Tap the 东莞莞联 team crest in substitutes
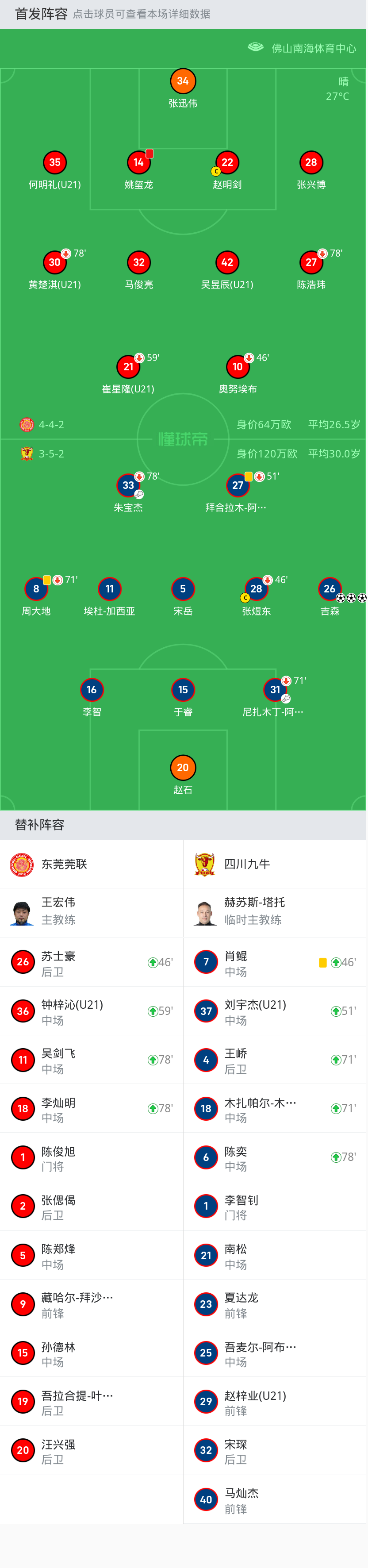 tap(22, 865)
